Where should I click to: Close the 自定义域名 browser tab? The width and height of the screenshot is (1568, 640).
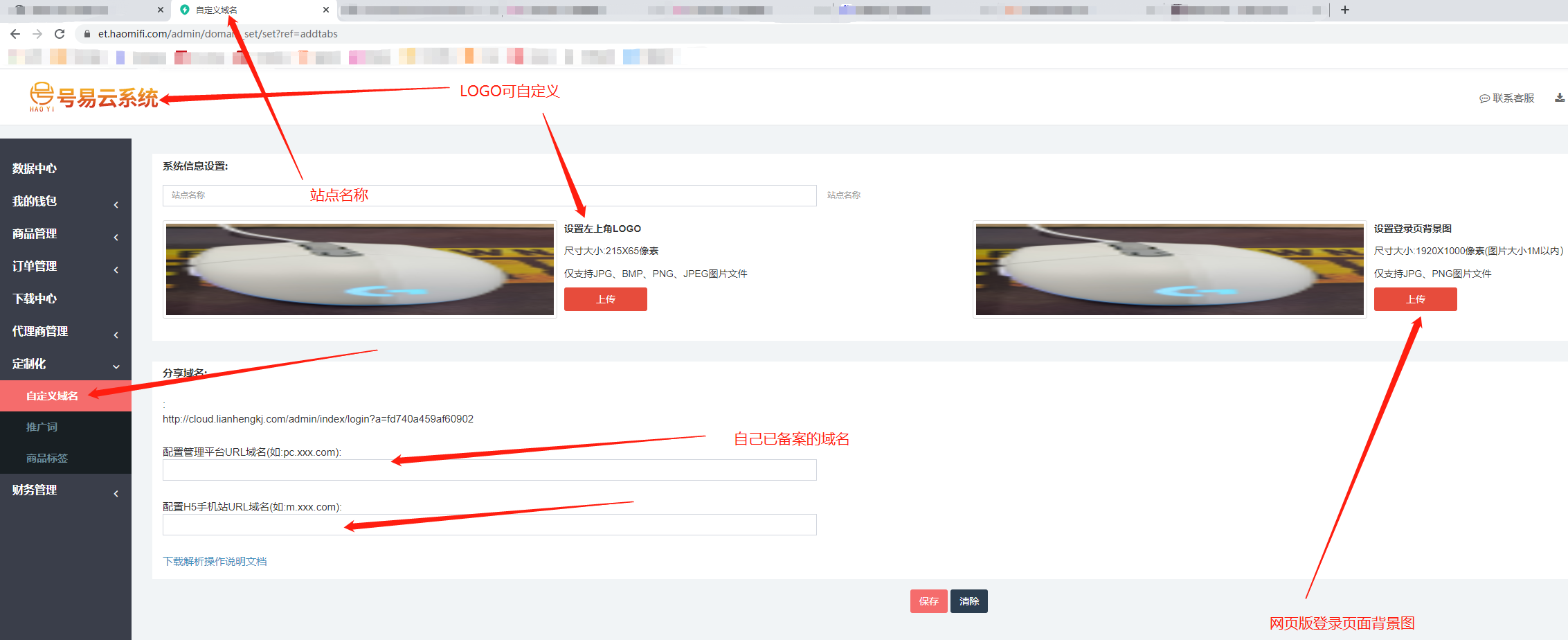[x=326, y=10]
